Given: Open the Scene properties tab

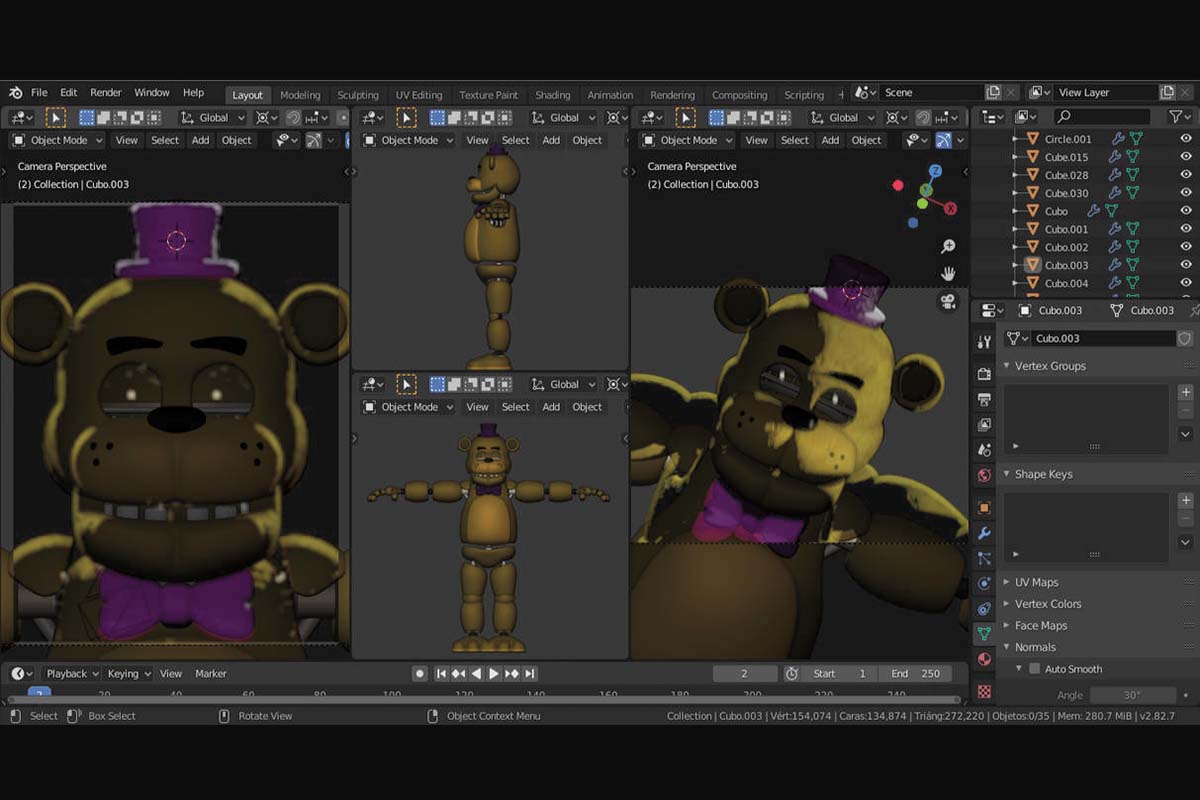Looking at the screenshot, I should click(985, 450).
